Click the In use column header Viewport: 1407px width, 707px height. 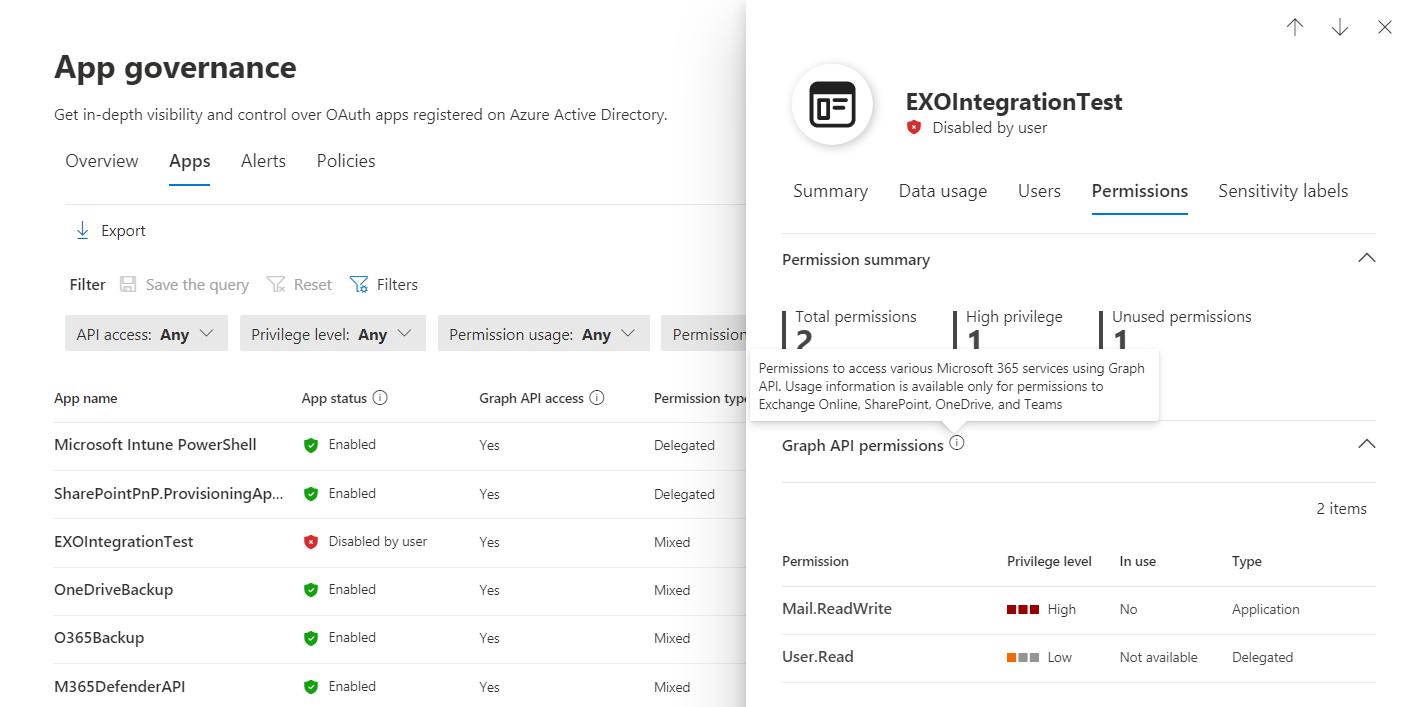[1138, 561]
